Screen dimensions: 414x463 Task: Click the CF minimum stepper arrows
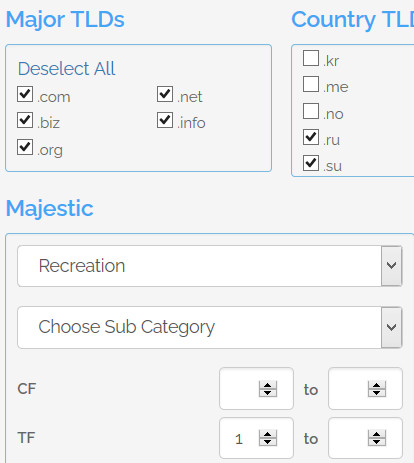pos(268,389)
